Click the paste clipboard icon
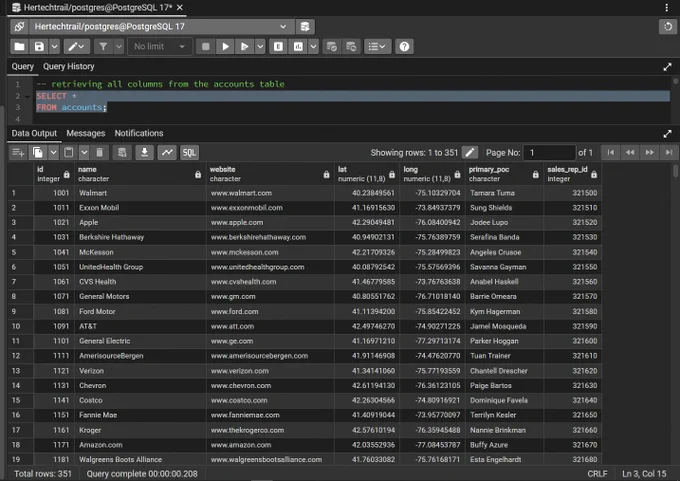Image resolution: width=680 pixels, height=481 pixels. coord(69,152)
